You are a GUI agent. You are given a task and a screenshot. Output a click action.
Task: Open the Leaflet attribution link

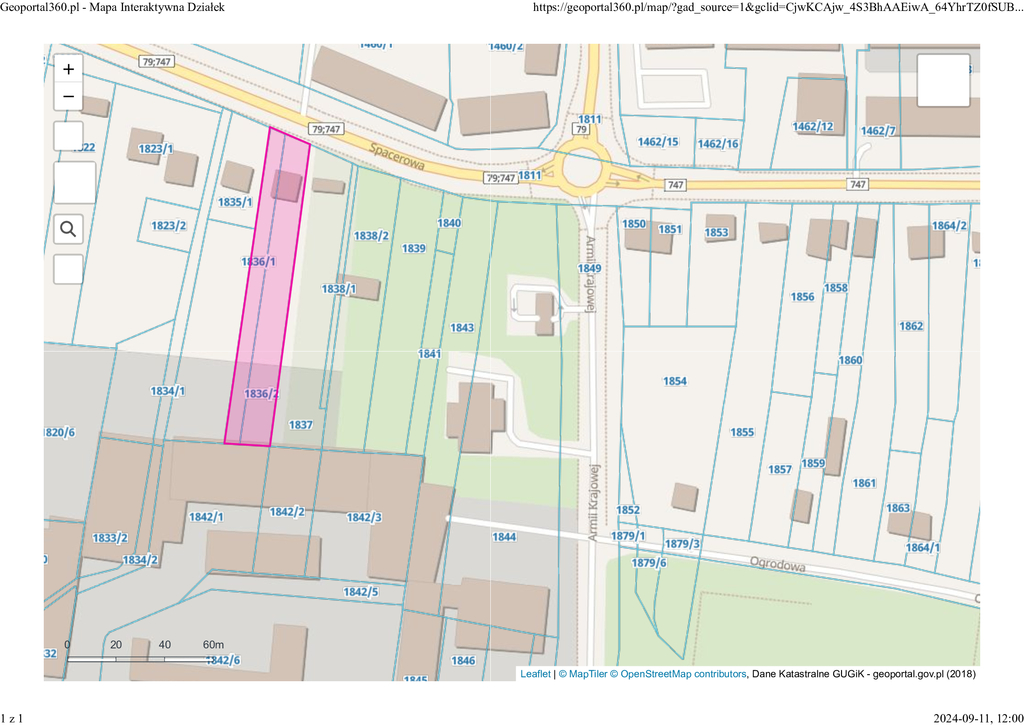[x=535, y=674]
